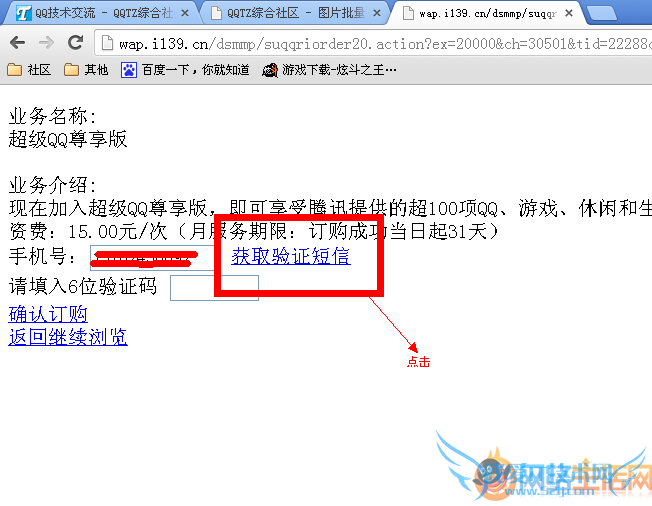Click the 返回继续浏览 link
The width and height of the screenshot is (652, 506).
click(x=68, y=337)
